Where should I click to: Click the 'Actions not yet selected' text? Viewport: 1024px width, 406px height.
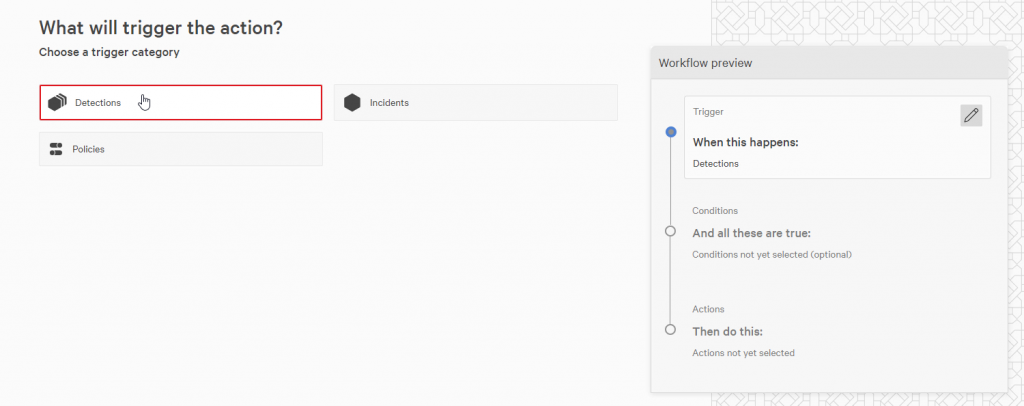pyautogui.click(x=743, y=353)
